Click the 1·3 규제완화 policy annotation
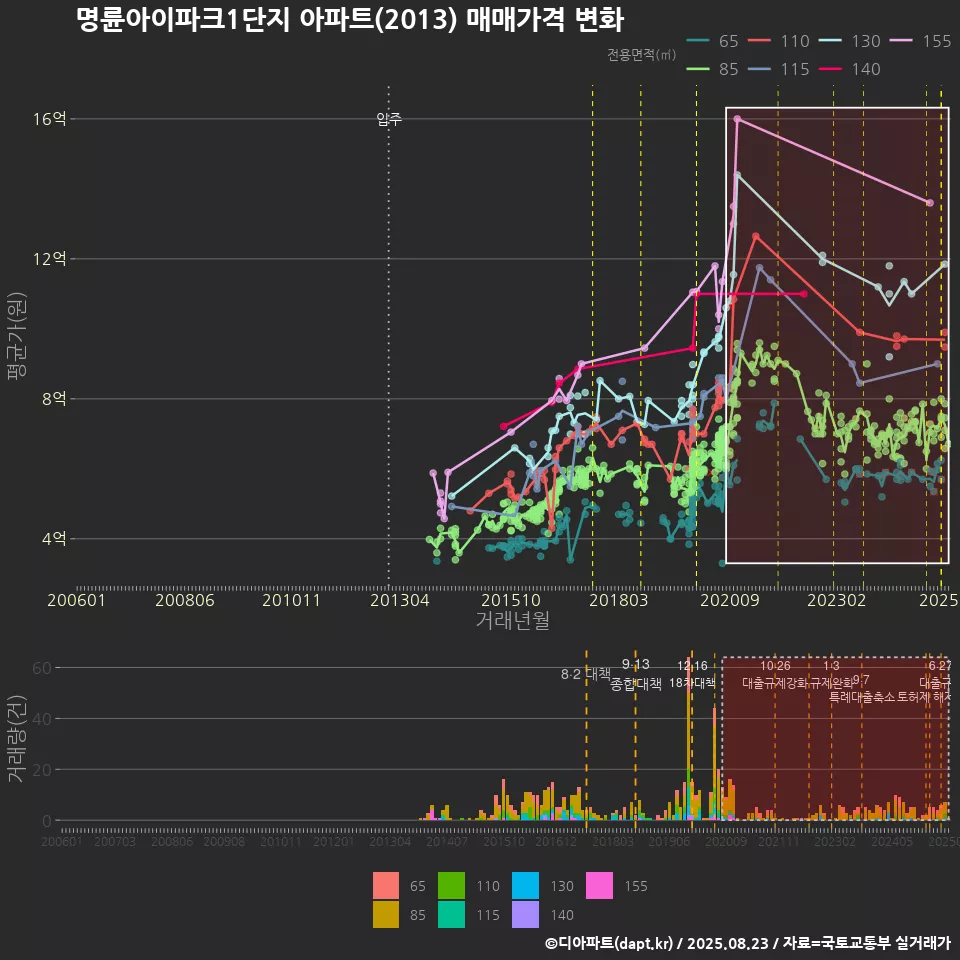The width and height of the screenshot is (960, 960). 831,674
